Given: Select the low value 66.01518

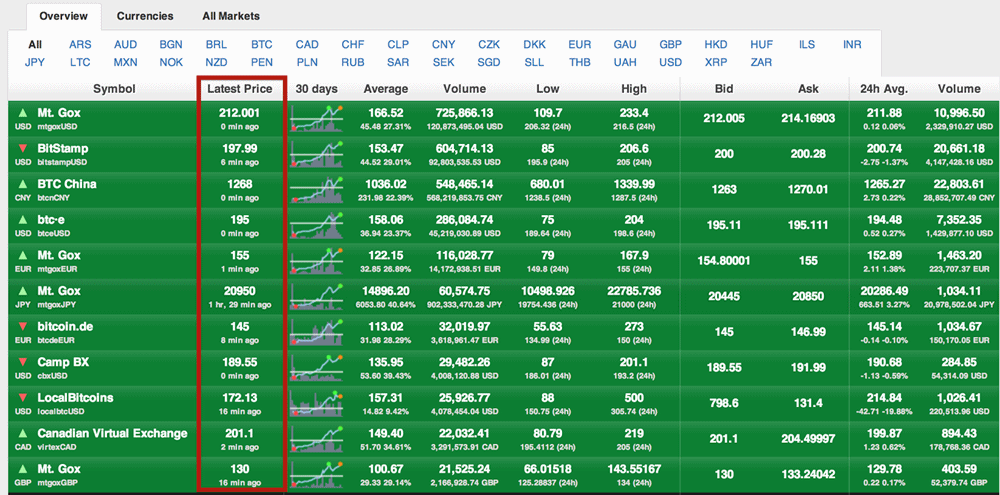Looking at the screenshot, I should 548,469.
